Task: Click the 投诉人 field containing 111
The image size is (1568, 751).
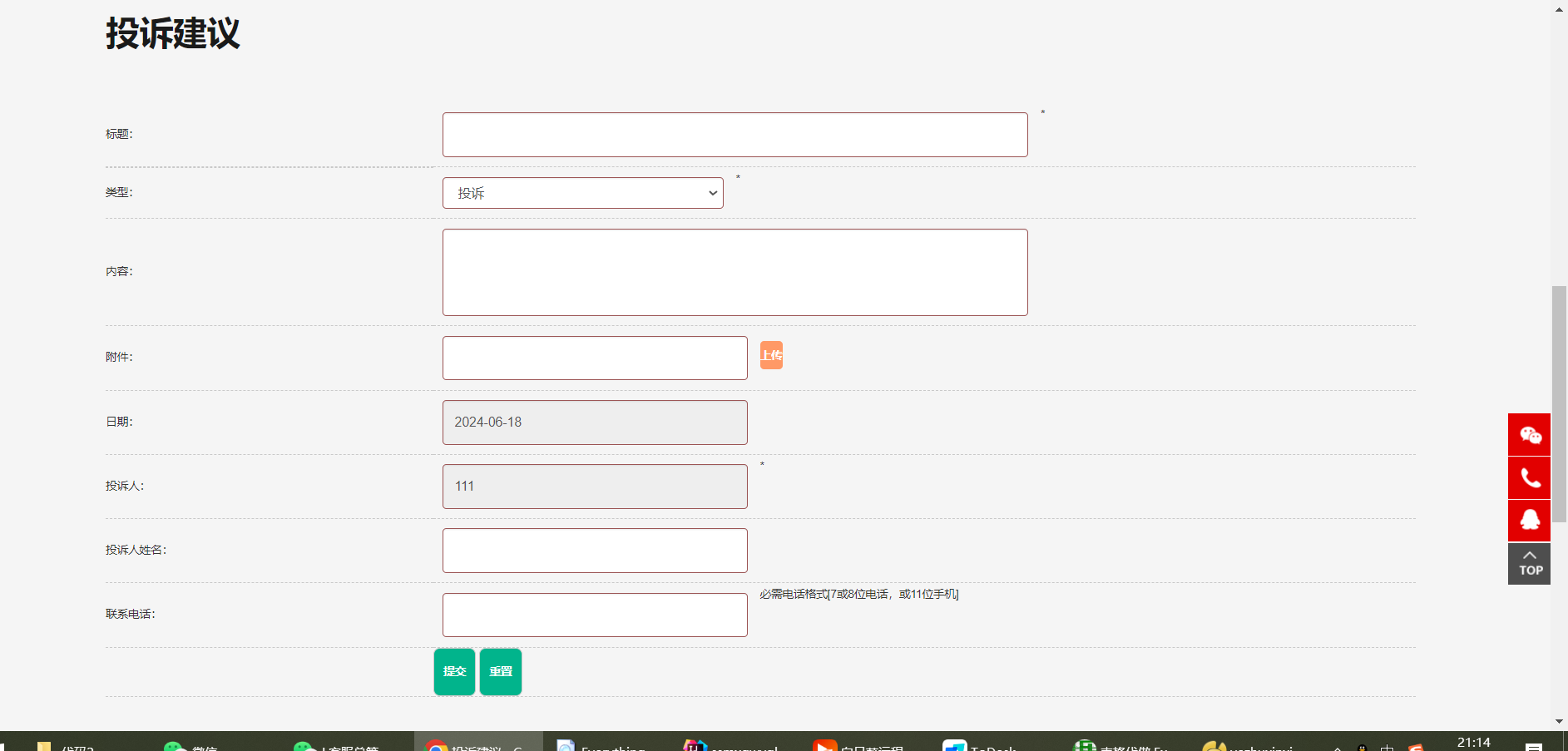Action: 595,487
